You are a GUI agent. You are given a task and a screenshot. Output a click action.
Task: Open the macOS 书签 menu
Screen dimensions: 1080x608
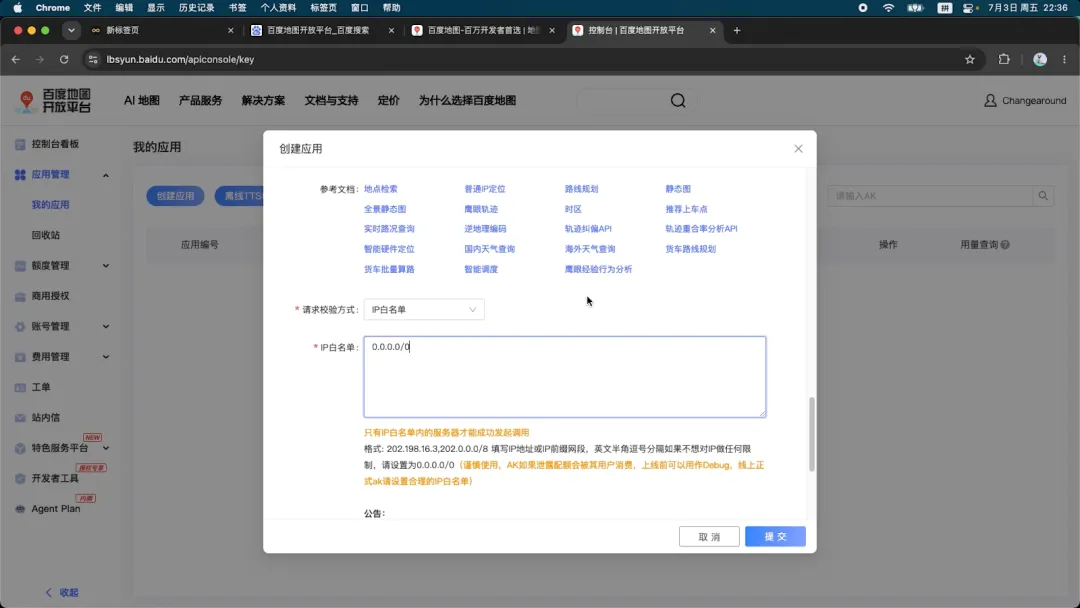click(x=237, y=8)
